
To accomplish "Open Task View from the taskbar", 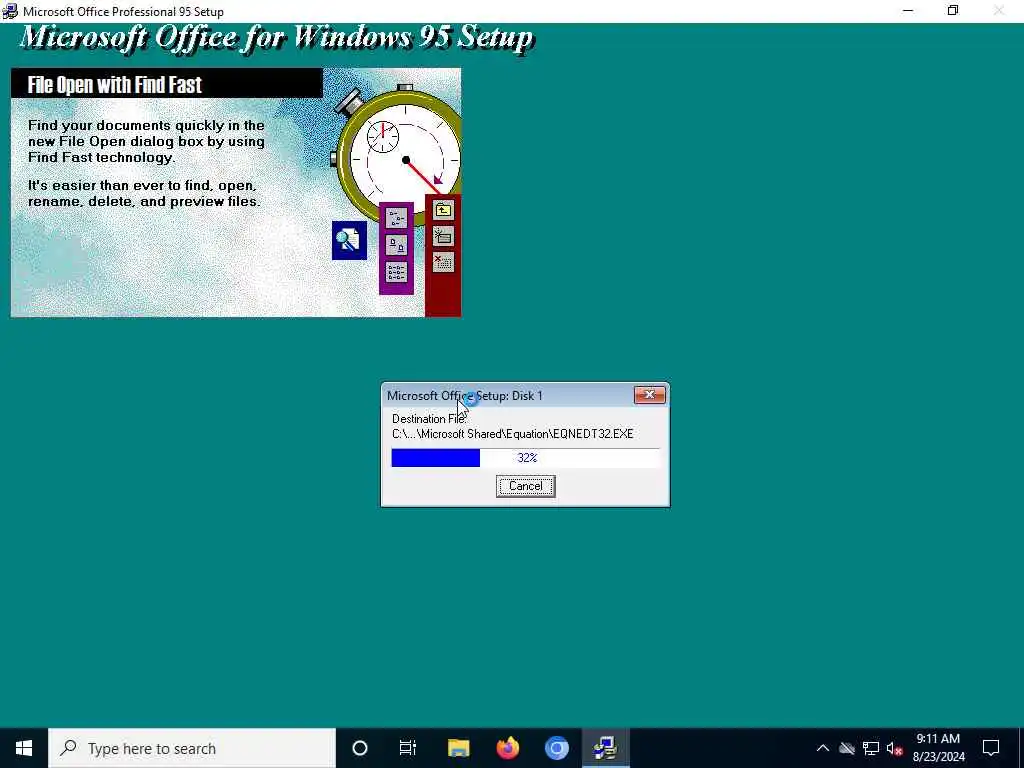I will click(408, 748).
